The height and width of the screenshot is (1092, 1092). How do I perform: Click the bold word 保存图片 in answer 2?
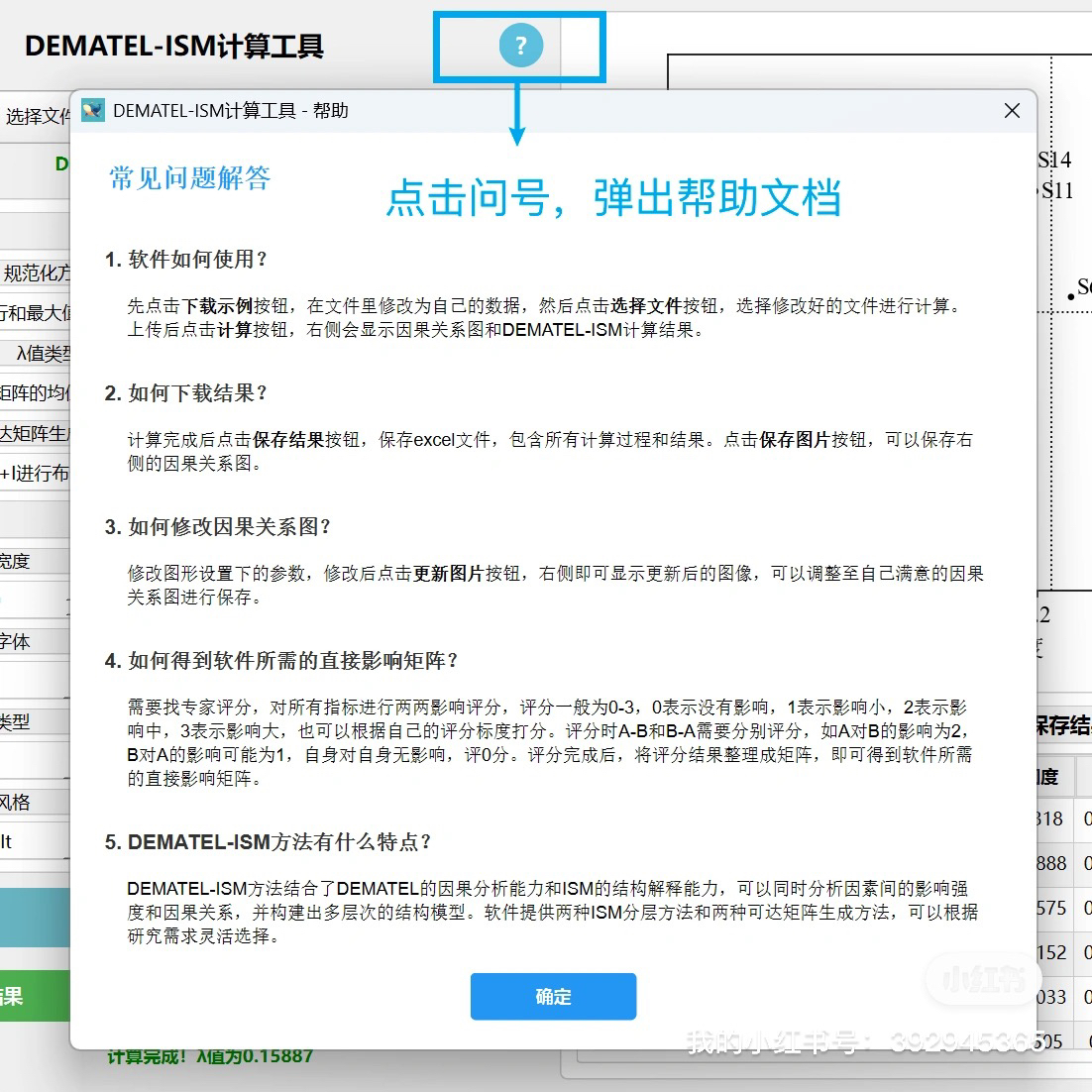click(x=795, y=439)
